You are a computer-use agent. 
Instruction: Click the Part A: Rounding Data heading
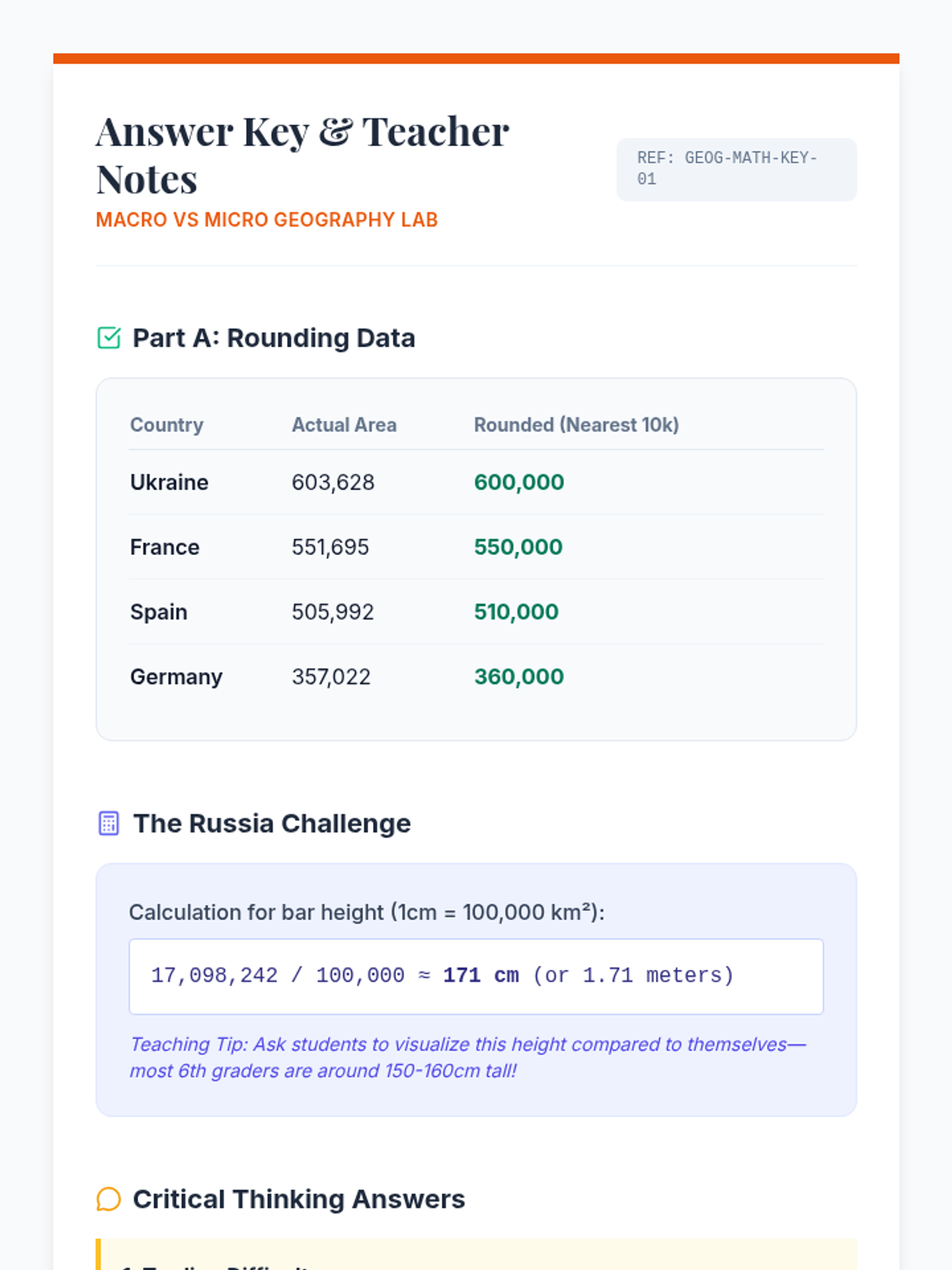pos(274,338)
